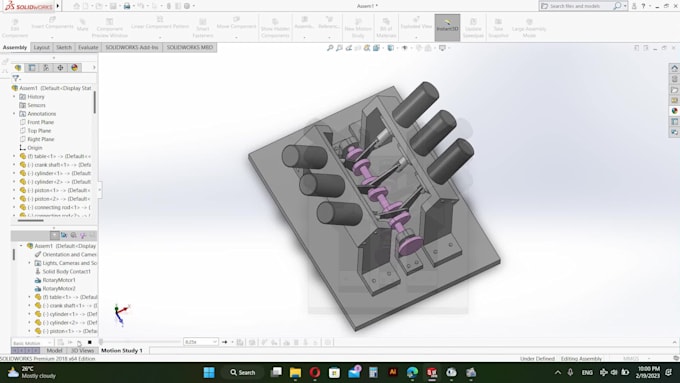Click the Zoom to Fit magnifier icon
The width and height of the screenshot is (680, 383).
tap(330, 48)
